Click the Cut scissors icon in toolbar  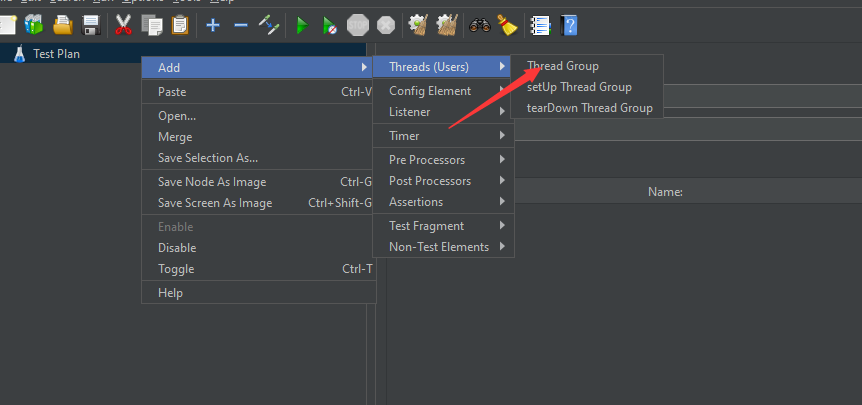pyautogui.click(x=124, y=25)
